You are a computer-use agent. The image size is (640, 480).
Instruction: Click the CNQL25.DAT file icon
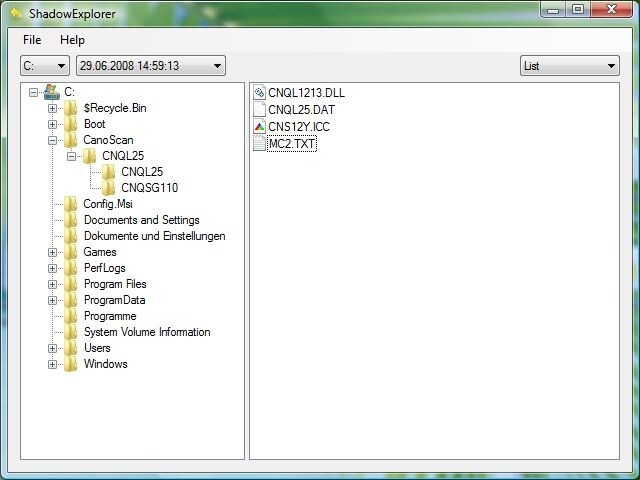coord(260,110)
